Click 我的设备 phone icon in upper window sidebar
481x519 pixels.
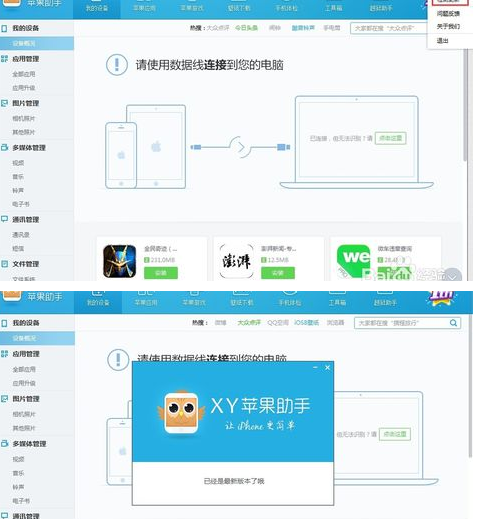tap(4, 28)
